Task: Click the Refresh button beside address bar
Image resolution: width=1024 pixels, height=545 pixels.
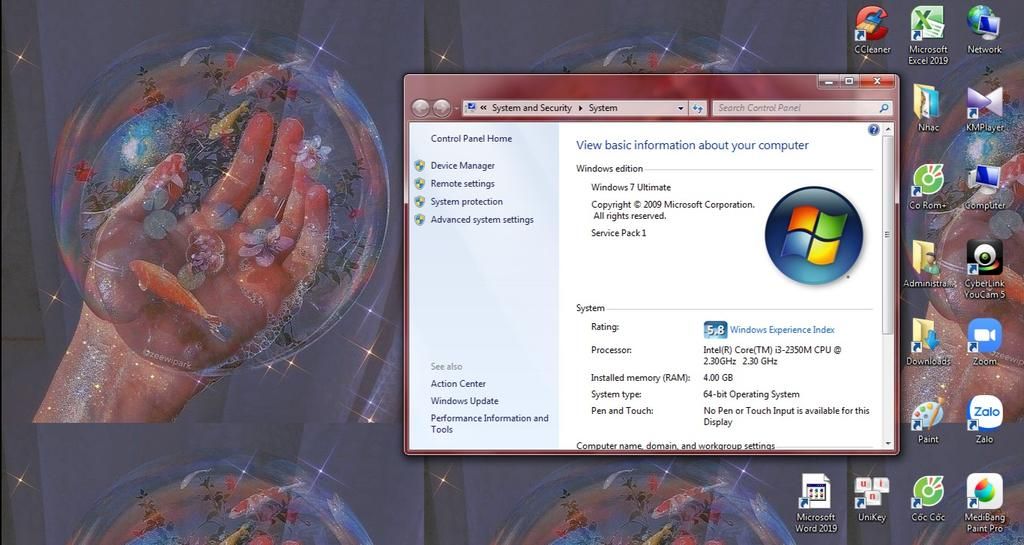Action: (697, 108)
